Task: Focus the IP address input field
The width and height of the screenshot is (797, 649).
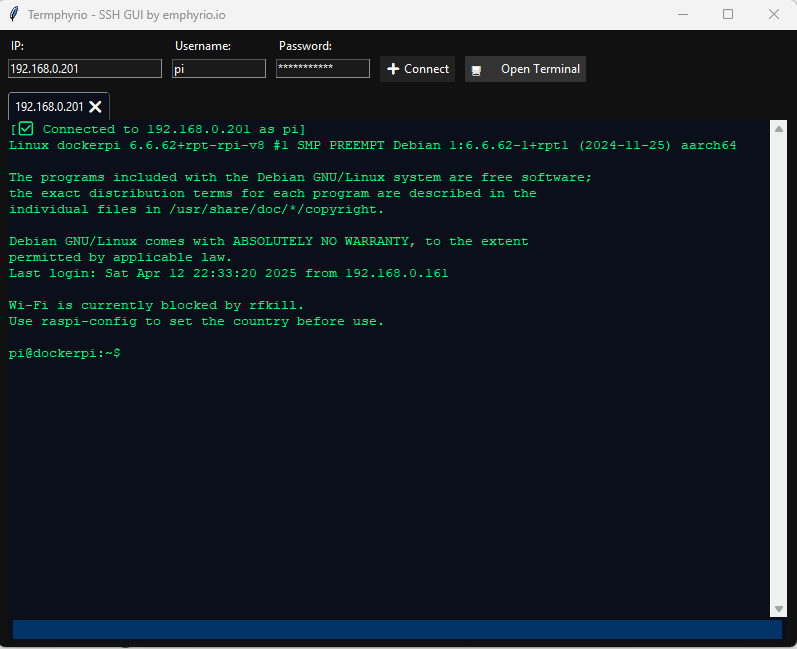Action: [85, 69]
